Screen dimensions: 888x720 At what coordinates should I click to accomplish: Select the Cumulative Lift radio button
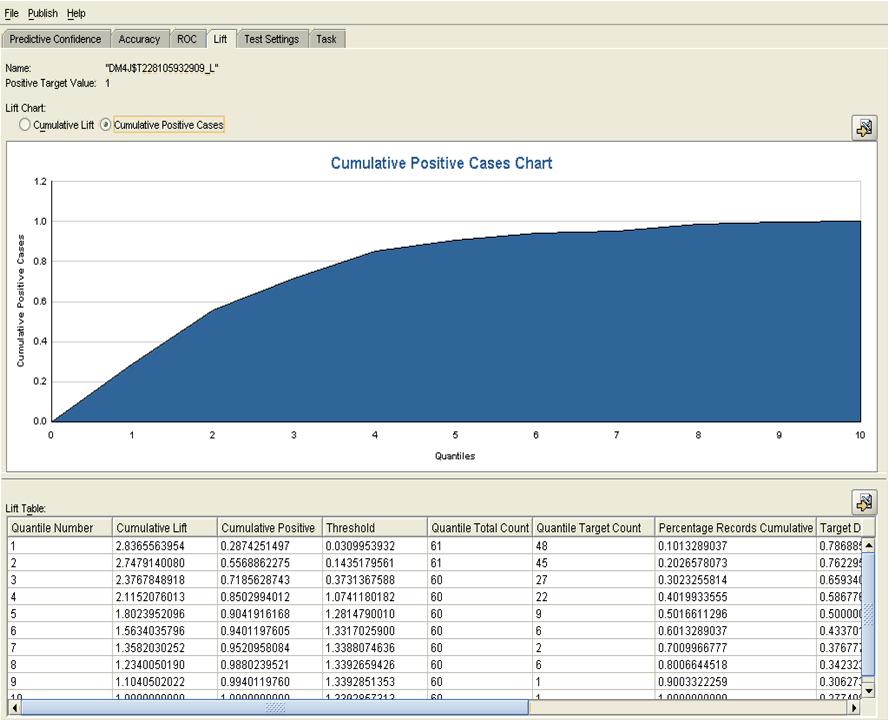(x=25, y=125)
